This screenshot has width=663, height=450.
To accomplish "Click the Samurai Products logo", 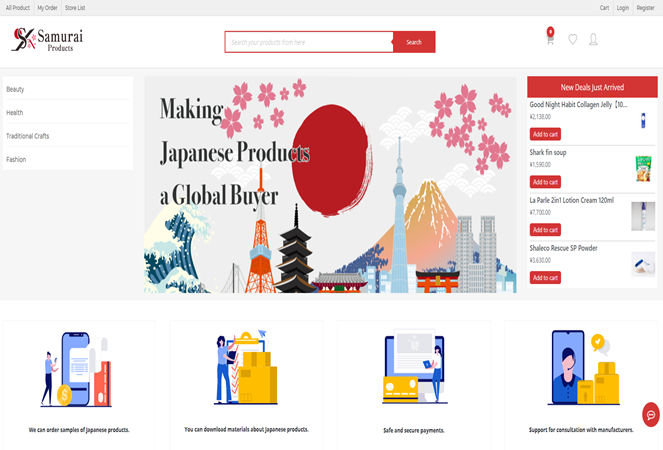I will point(48,40).
